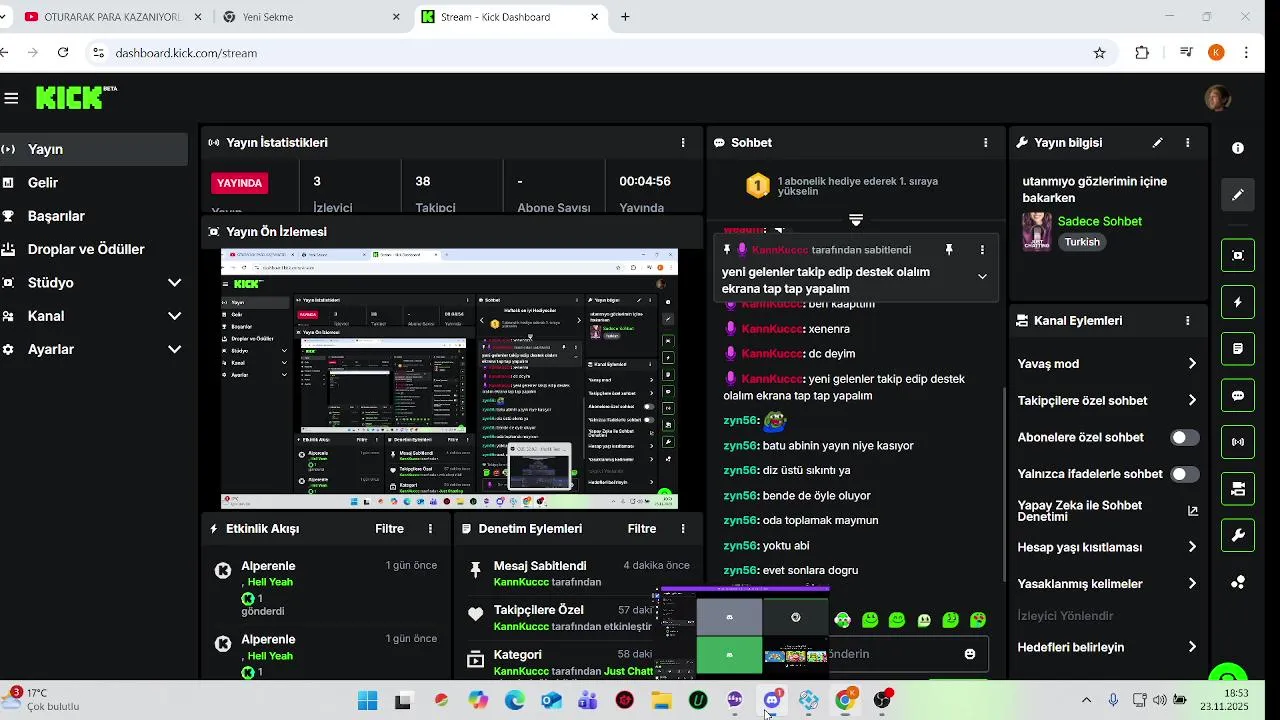Click the YAYINDA live status badge
Viewport: 1280px width, 720px height.
click(240, 183)
